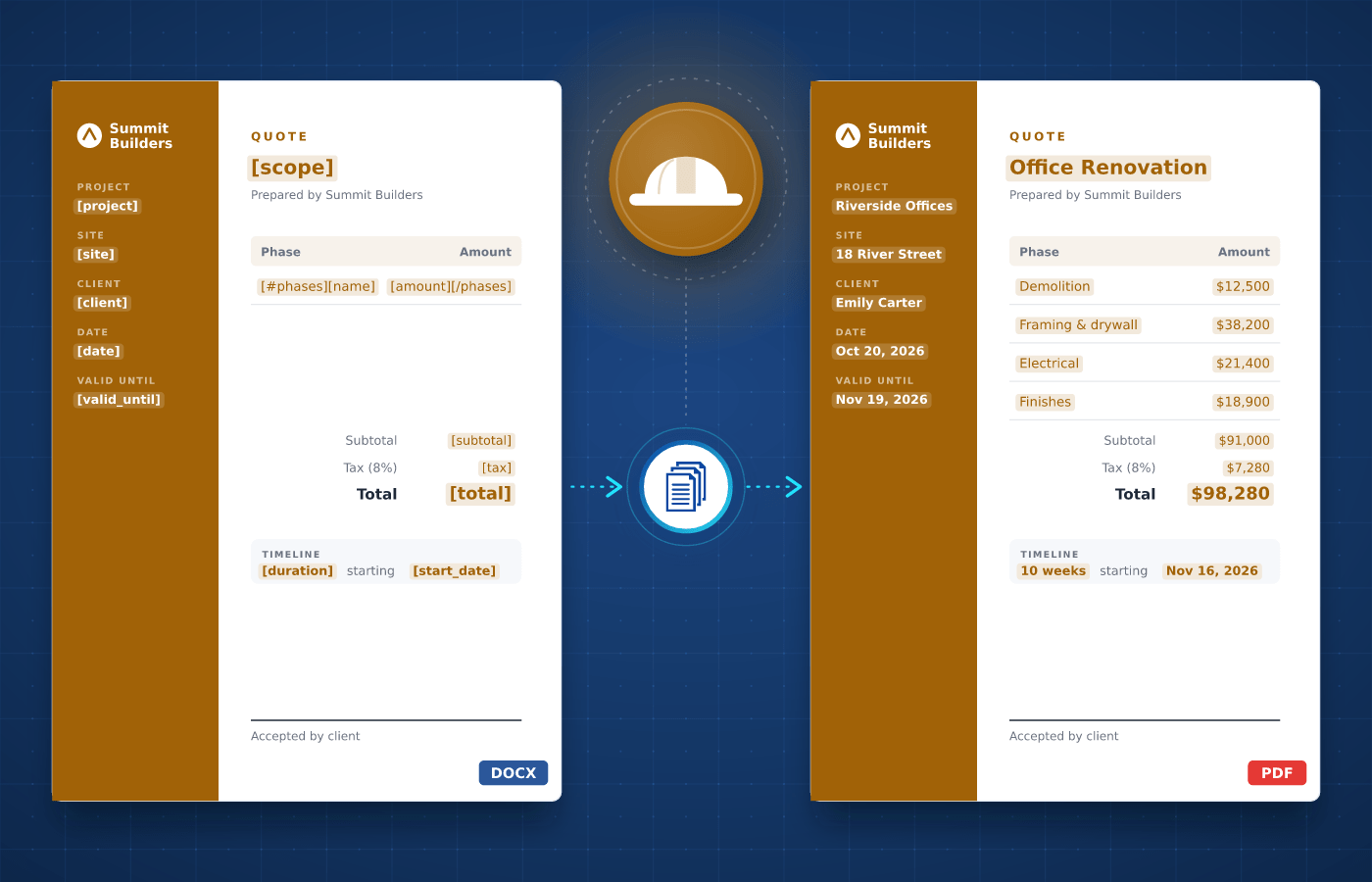1372x882 pixels.
Task: Click the DOCX badge
Action: tap(514, 773)
